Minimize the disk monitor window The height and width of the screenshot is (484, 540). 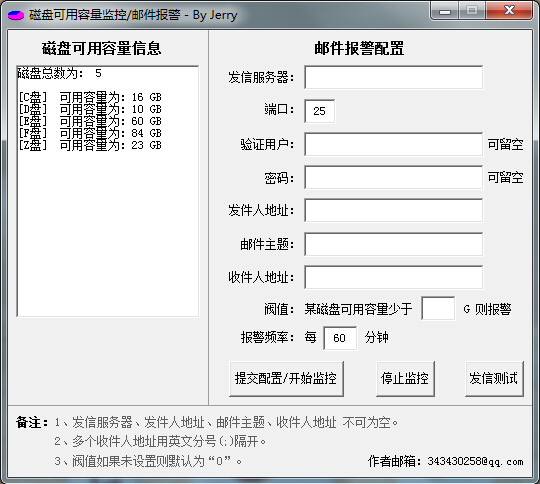coord(445,11)
